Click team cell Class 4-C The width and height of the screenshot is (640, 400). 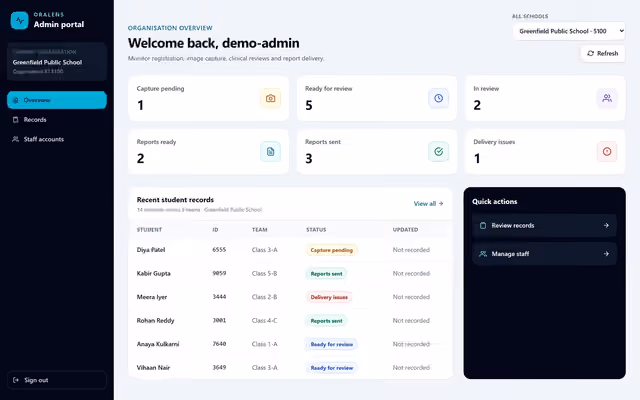pyautogui.click(x=264, y=320)
